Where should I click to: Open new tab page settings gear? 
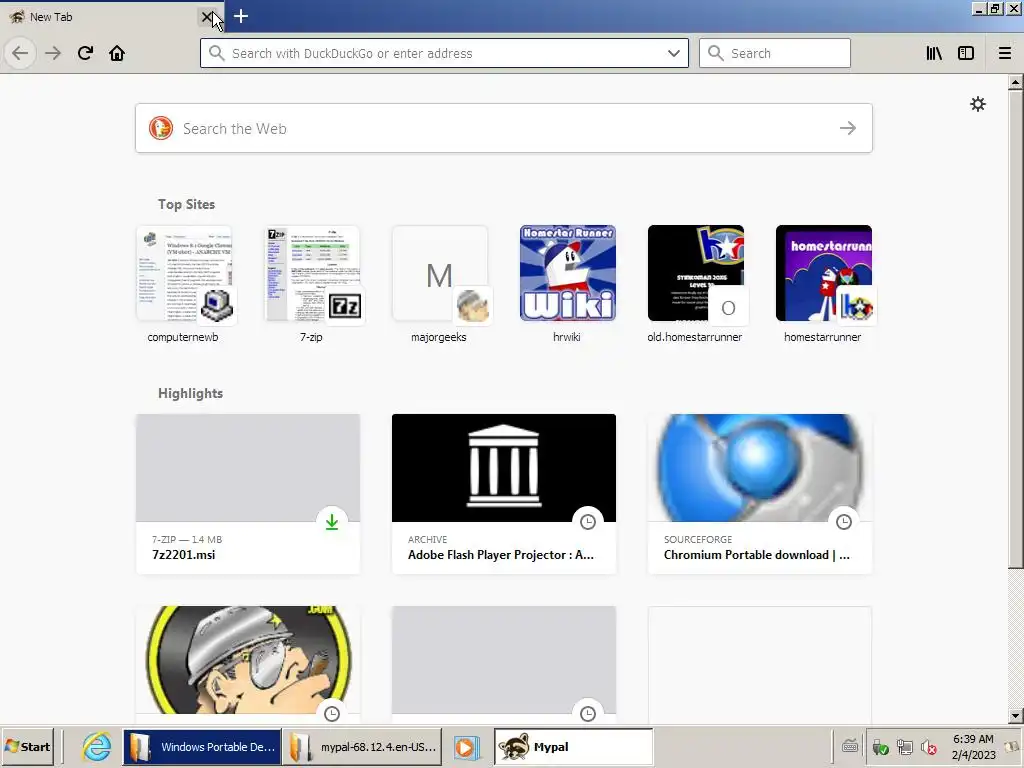[978, 104]
